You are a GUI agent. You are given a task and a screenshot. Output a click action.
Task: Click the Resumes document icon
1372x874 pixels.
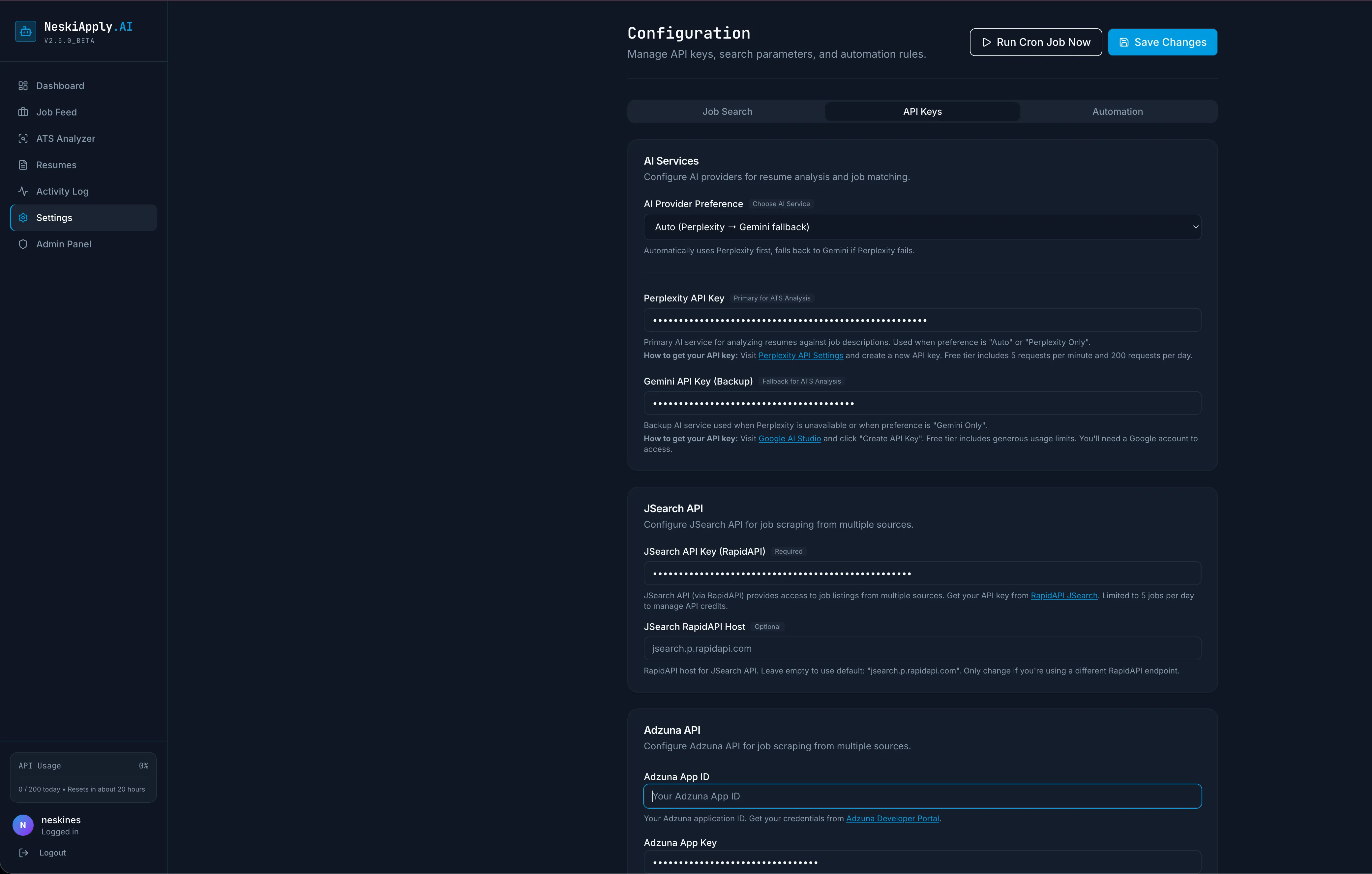23,165
